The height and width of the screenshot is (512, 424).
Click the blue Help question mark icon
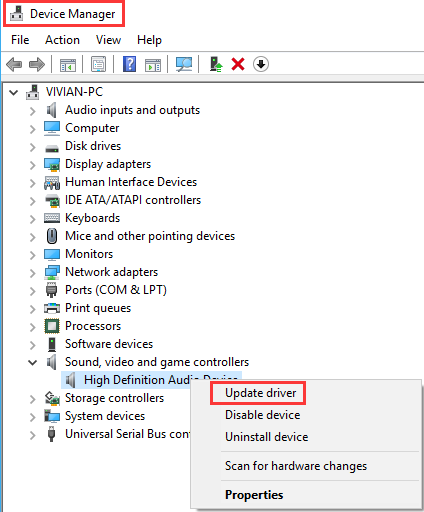(x=129, y=64)
